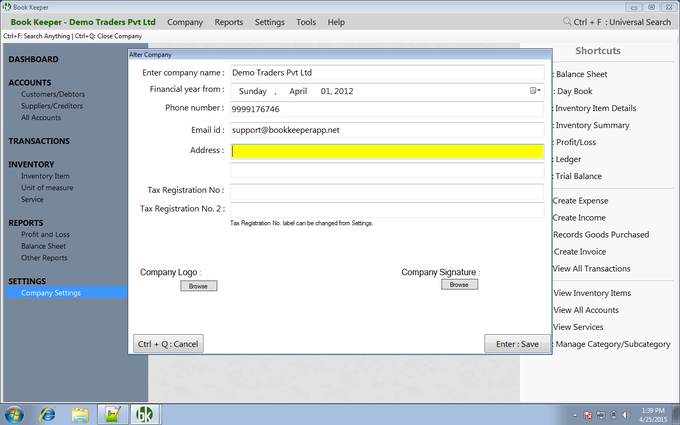Click Enter : Save button
The width and height of the screenshot is (680, 425).
point(517,344)
